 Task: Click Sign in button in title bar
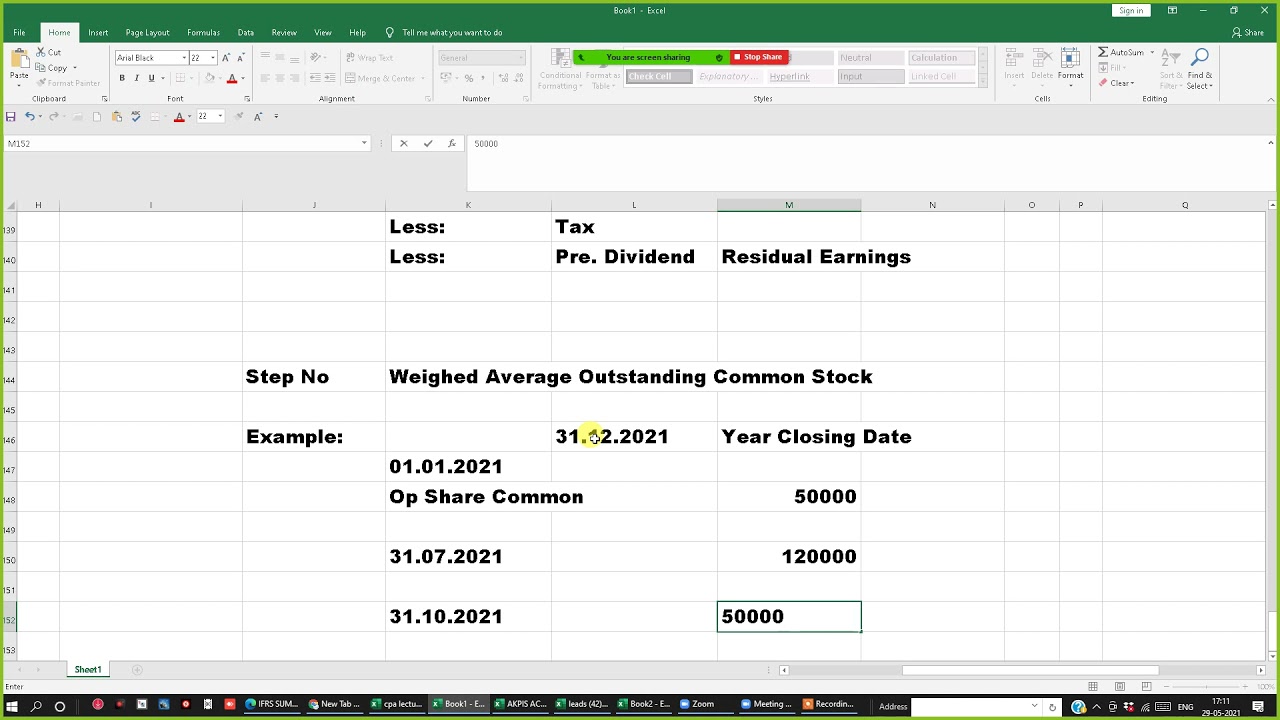pos(1131,10)
